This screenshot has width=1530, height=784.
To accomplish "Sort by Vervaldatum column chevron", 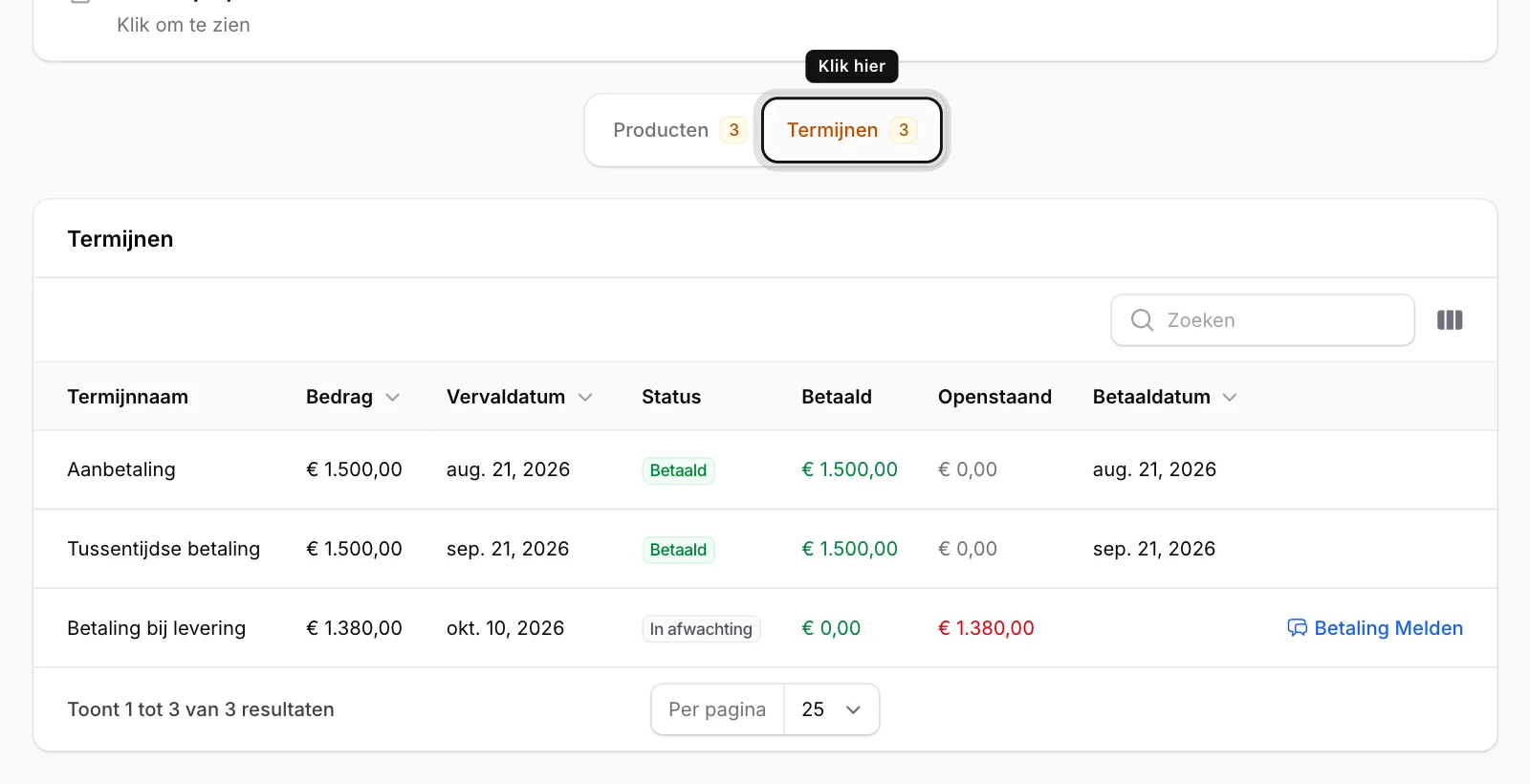I will tap(585, 398).
